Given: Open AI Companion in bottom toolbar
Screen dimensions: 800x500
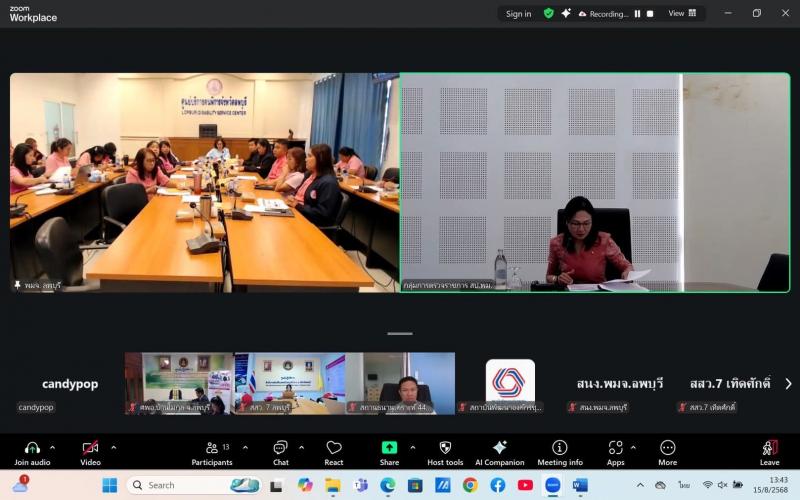Looking at the screenshot, I should [x=499, y=452].
